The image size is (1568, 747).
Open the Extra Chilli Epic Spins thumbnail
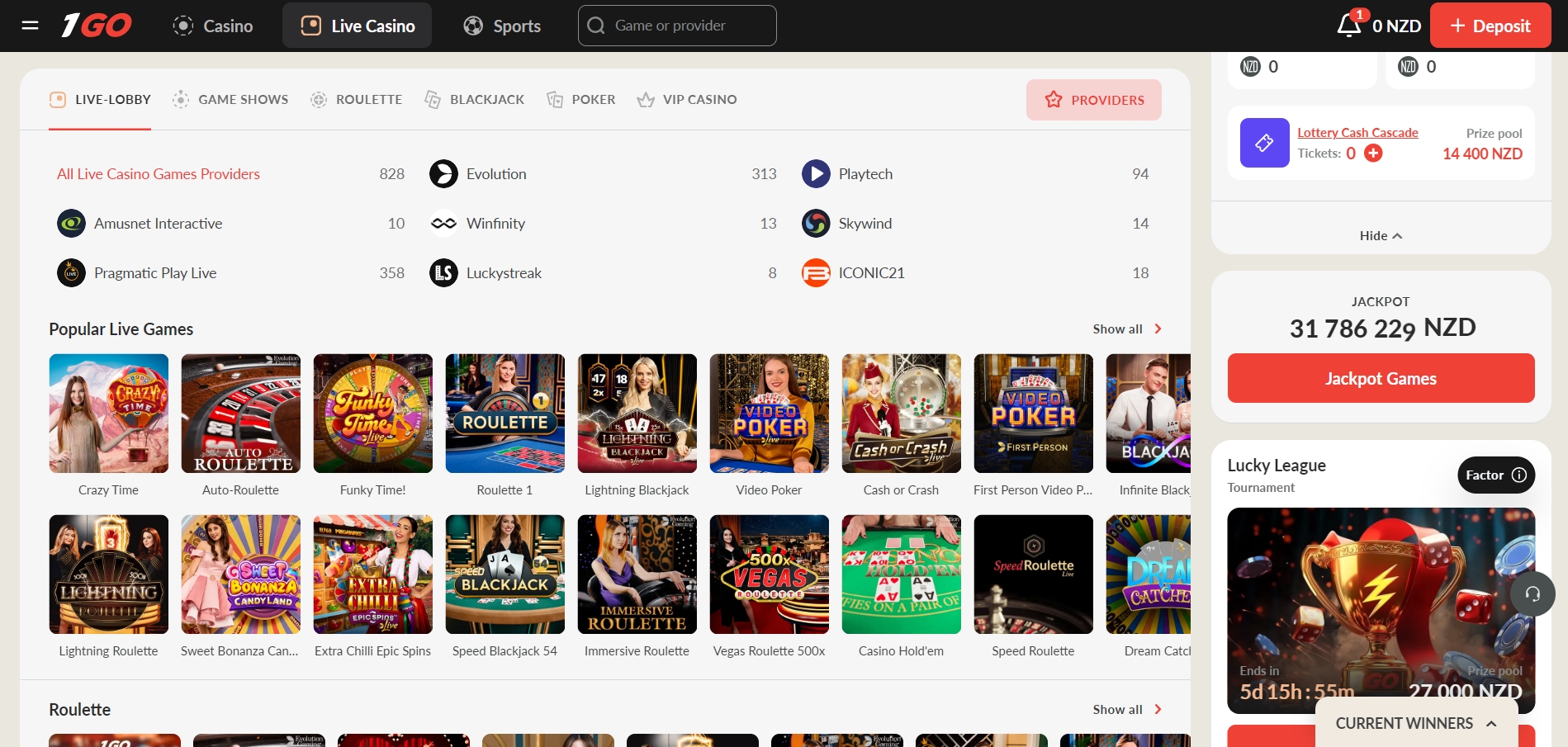(x=373, y=574)
